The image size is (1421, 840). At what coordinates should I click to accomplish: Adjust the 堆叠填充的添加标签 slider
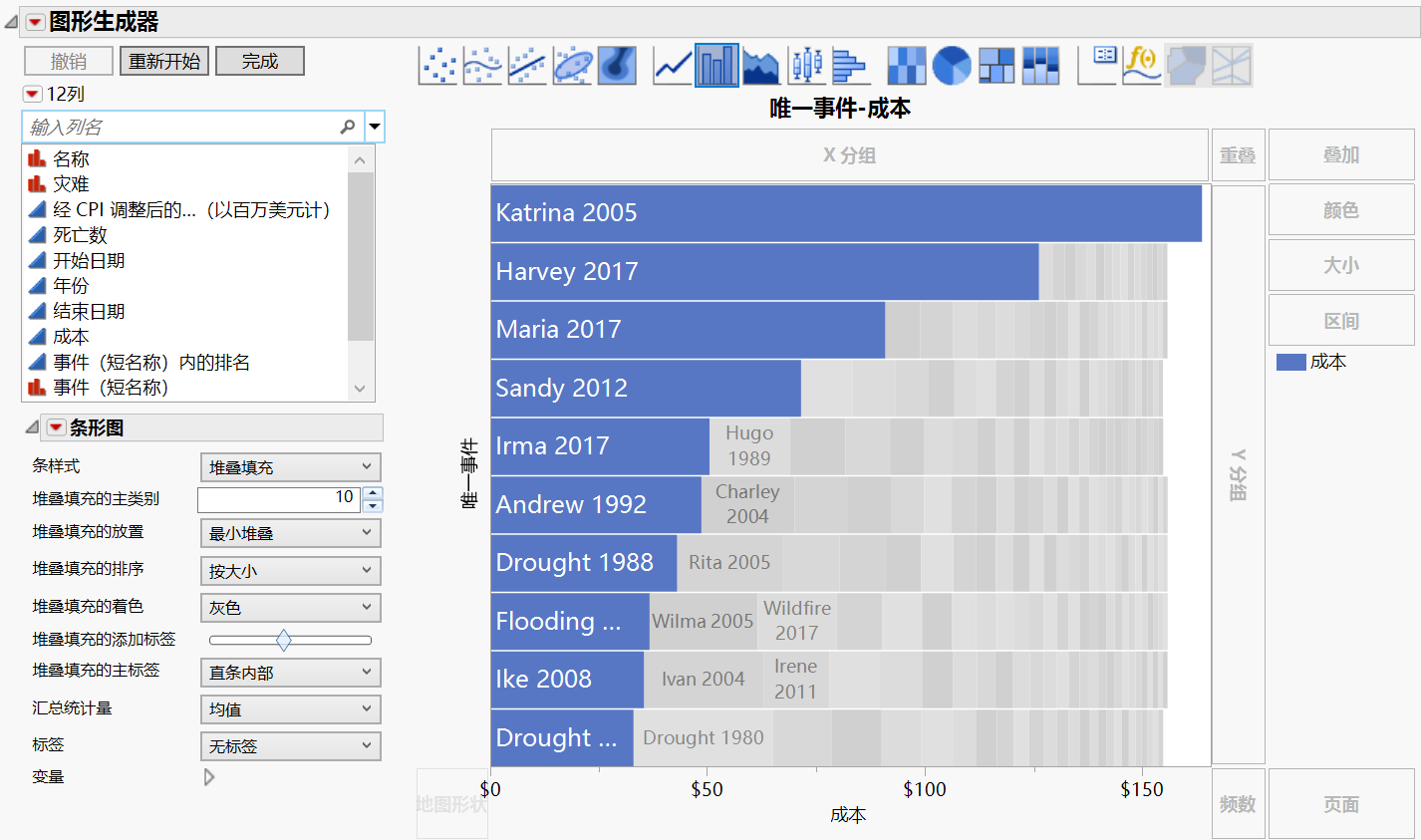(290, 639)
